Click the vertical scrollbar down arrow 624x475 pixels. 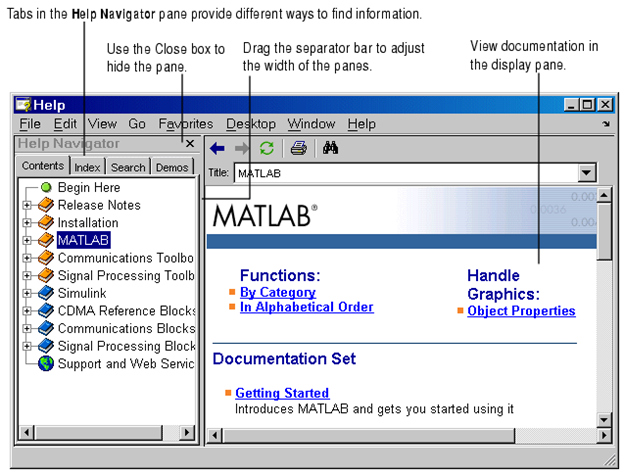pos(603,420)
